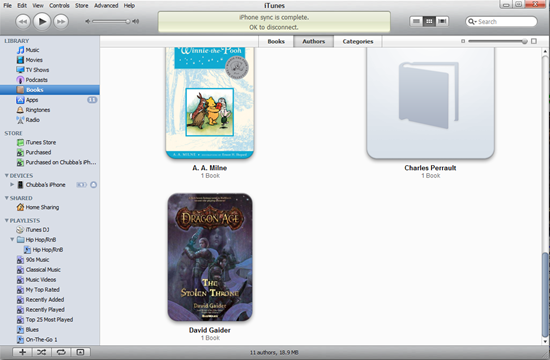550x360 pixels.
Task: Switch to Cover Flow view
Action: [x=442, y=21]
